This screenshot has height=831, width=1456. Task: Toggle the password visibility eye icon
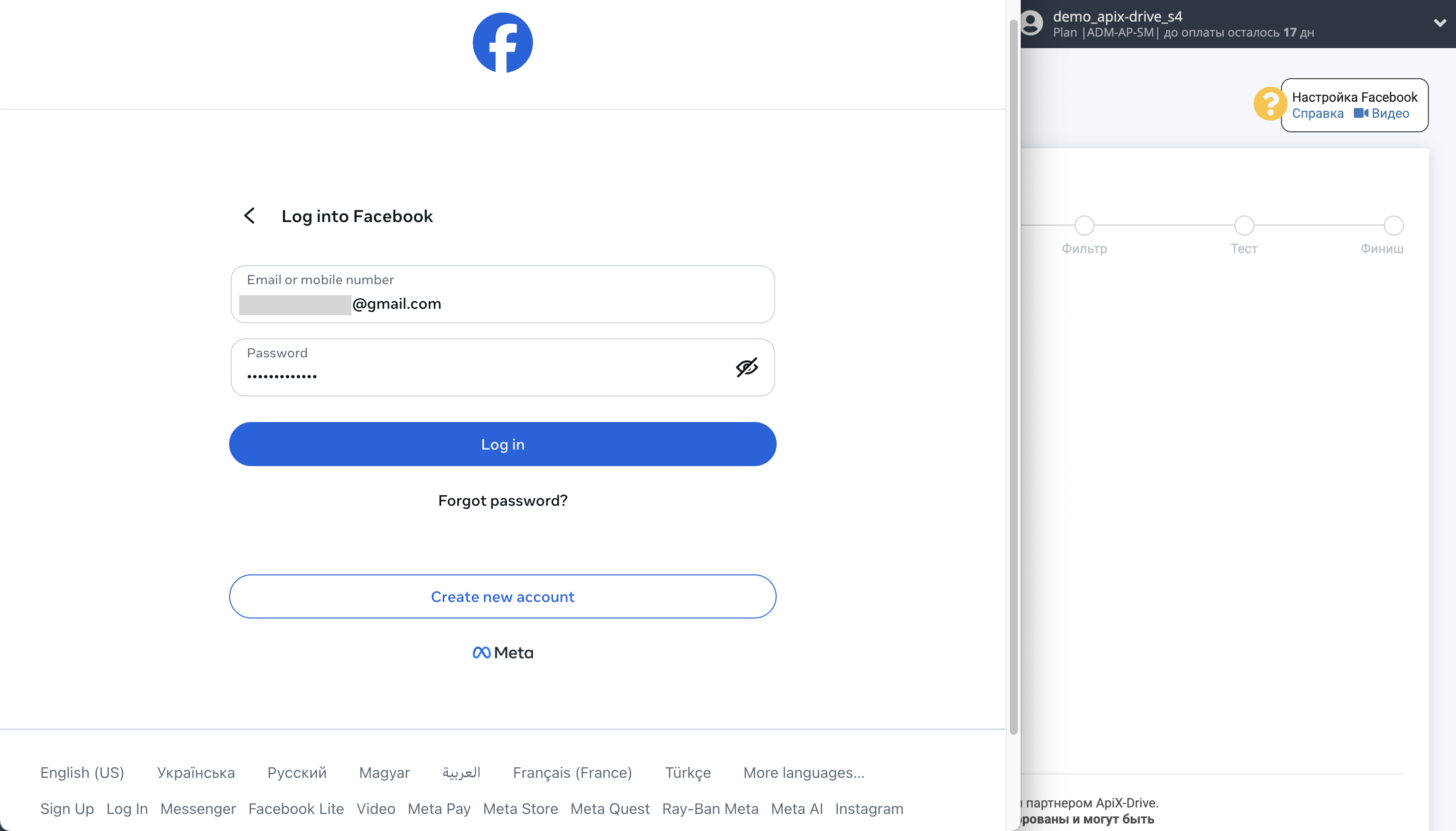click(747, 367)
